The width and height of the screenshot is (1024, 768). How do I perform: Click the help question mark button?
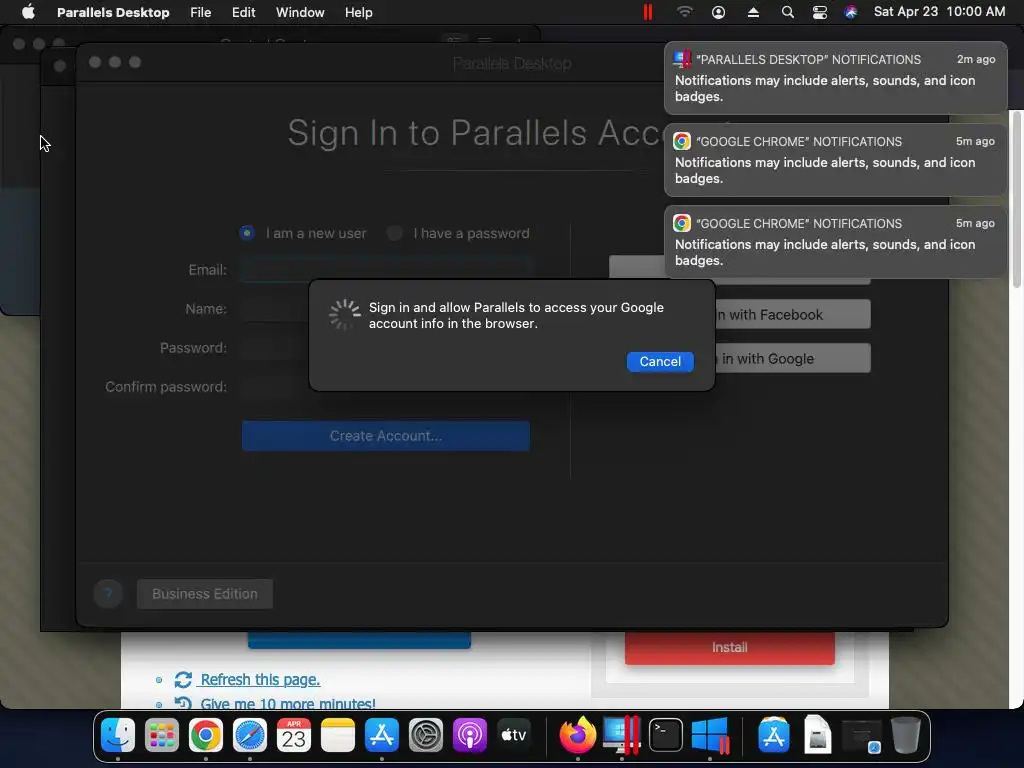[x=108, y=594]
